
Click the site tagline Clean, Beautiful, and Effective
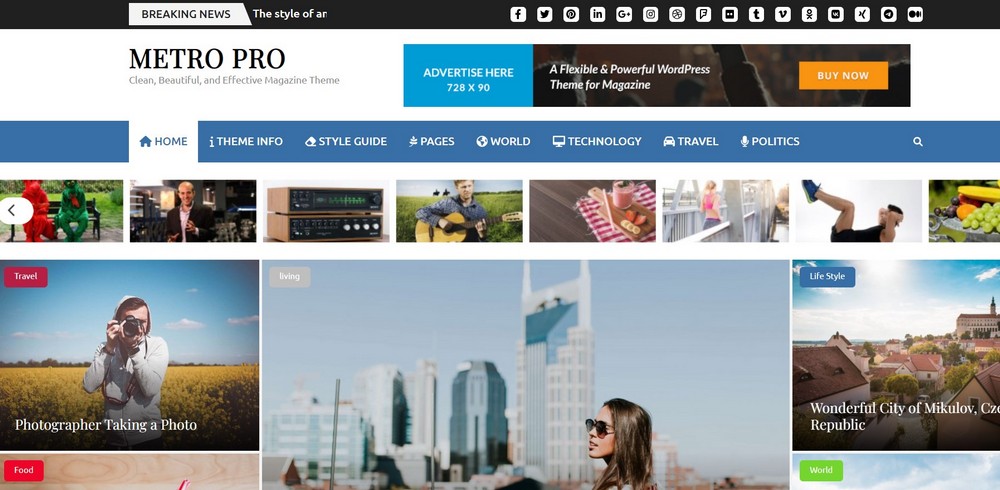pyautogui.click(x=234, y=80)
